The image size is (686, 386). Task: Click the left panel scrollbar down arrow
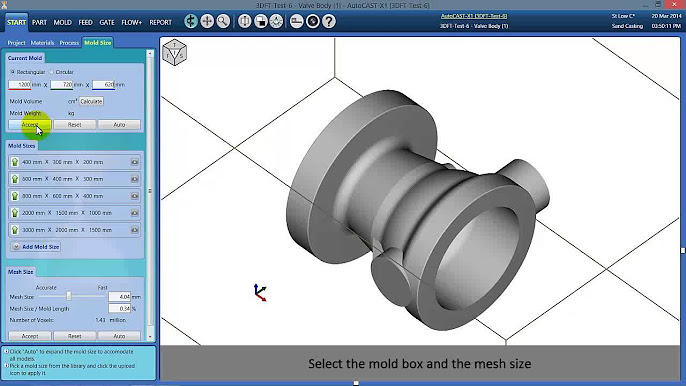[150, 337]
